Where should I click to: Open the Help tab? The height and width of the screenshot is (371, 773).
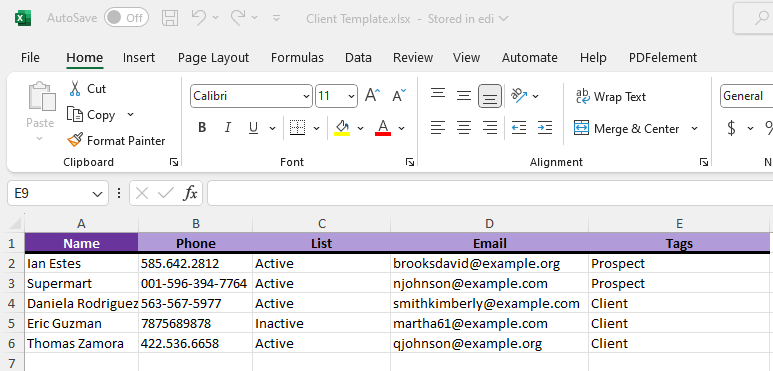pos(593,58)
